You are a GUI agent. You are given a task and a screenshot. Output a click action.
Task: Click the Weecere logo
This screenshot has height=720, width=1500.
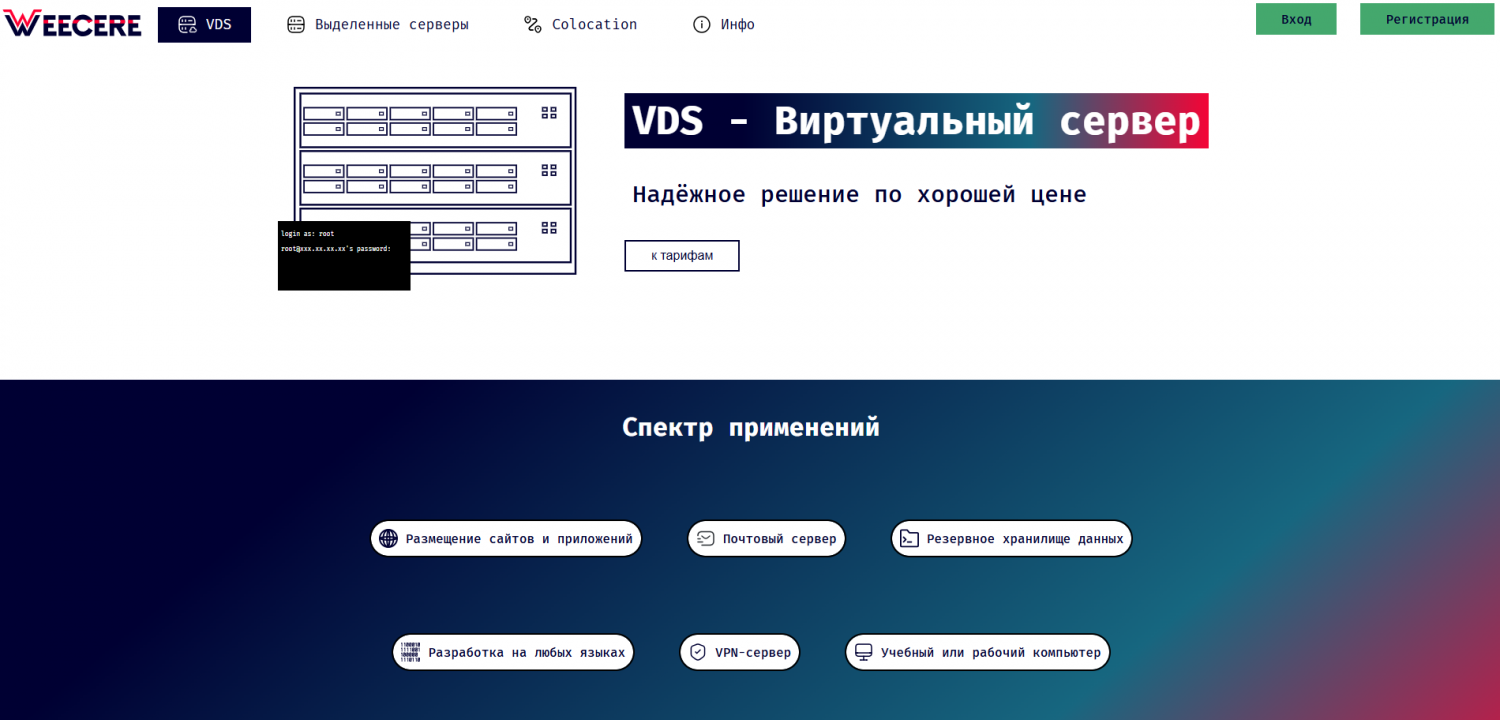(72, 24)
